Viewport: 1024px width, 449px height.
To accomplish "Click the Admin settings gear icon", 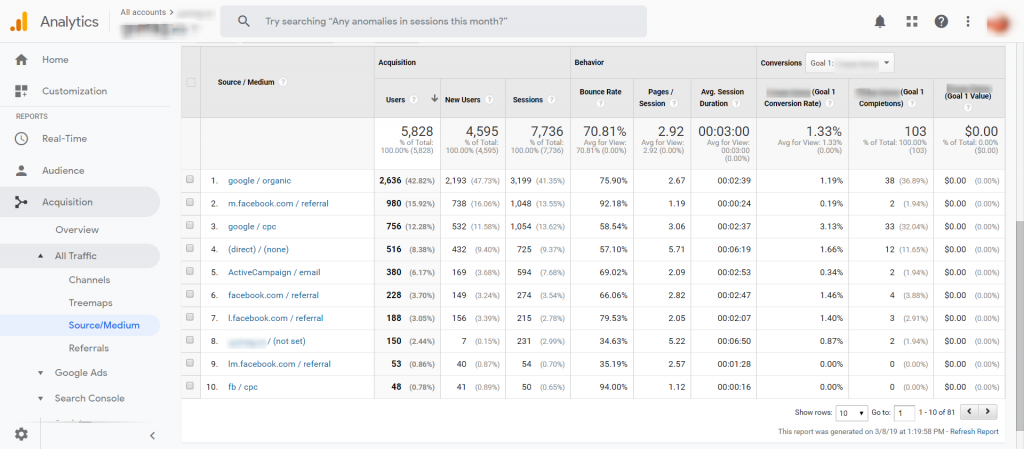I will pyautogui.click(x=21, y=434).
